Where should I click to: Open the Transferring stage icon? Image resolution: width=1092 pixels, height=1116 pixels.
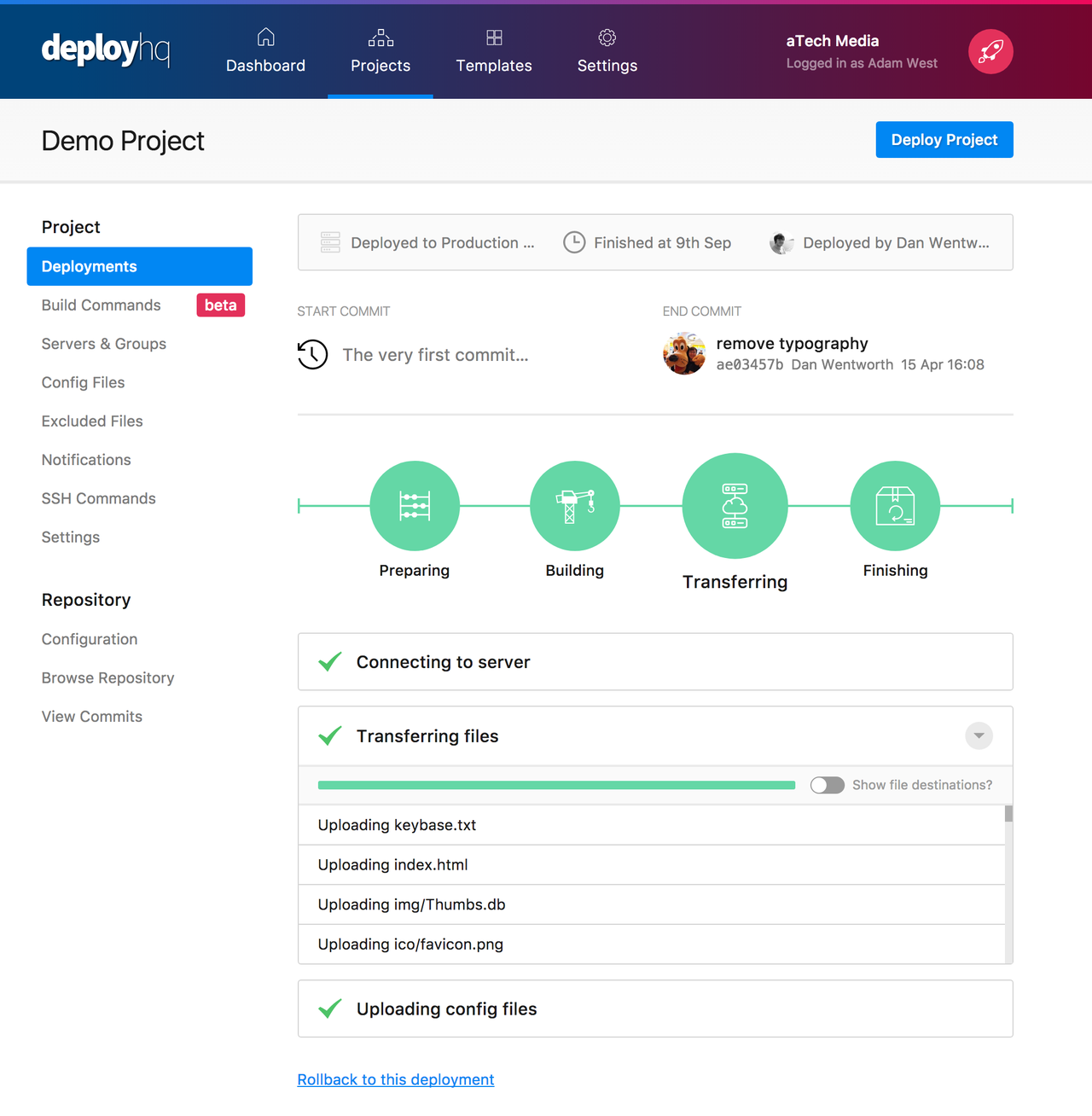735,505
